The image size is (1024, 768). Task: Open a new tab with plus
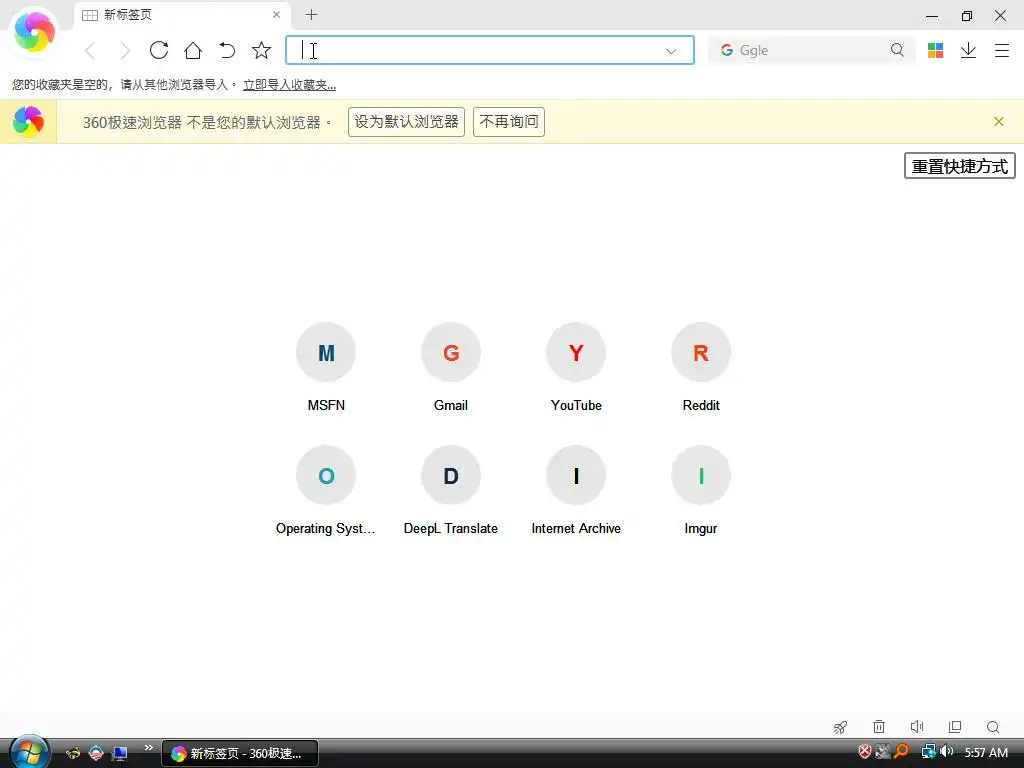click(312, 14)
